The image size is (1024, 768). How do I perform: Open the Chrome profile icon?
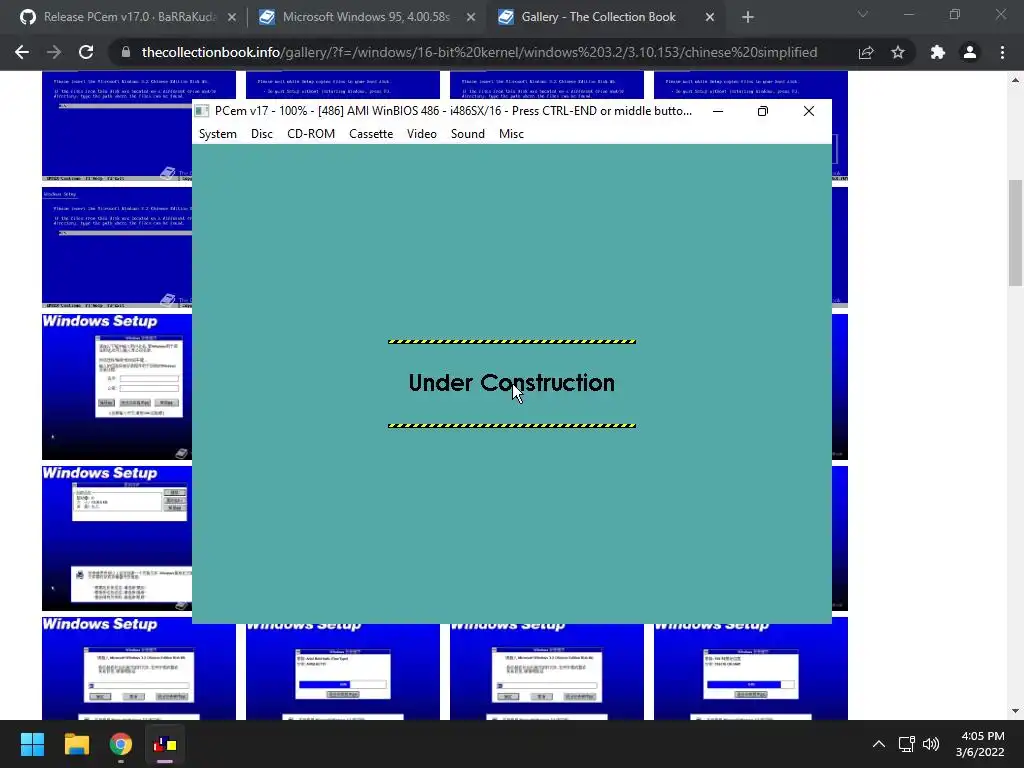point(970,52)
